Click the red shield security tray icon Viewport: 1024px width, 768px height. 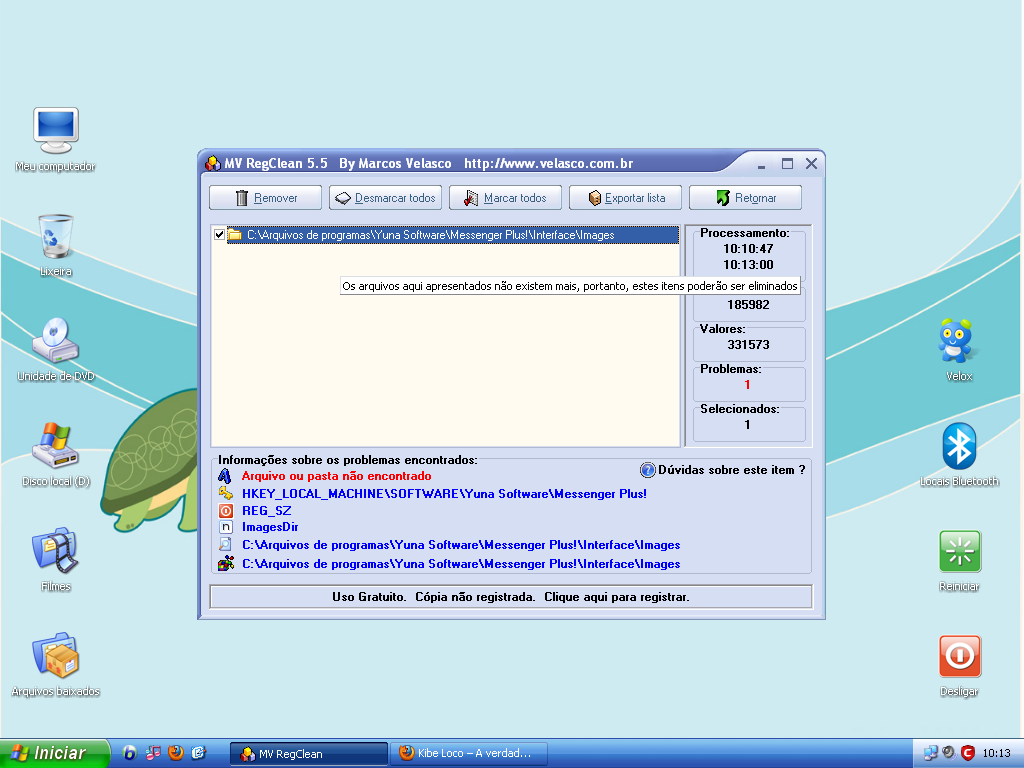(x=967, y=753)
